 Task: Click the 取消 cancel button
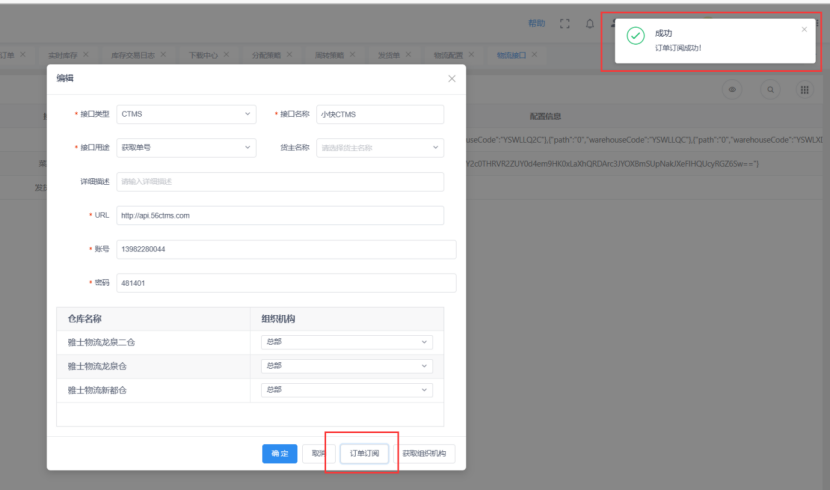[319, 453]
